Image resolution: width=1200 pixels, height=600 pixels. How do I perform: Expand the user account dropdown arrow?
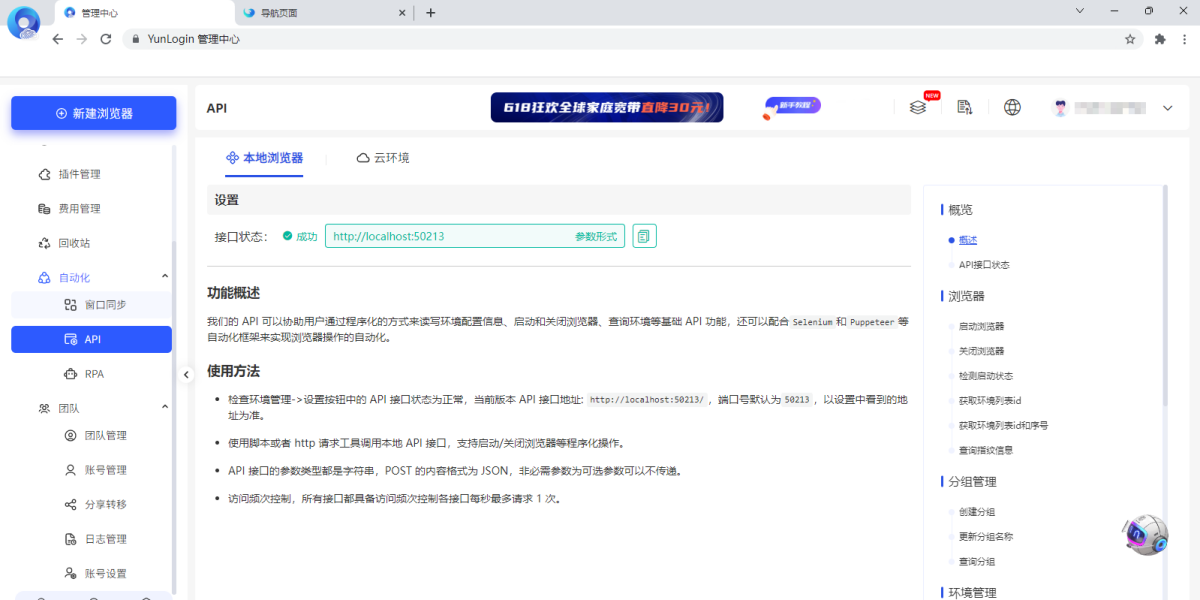pyautogui.click(x=1167, y=108)
